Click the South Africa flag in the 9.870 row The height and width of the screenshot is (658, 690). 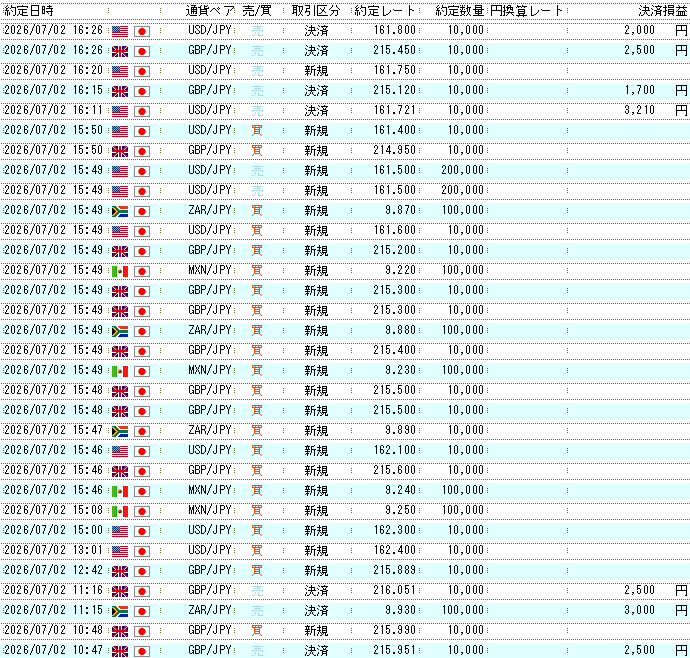click(x=120, y=212)
